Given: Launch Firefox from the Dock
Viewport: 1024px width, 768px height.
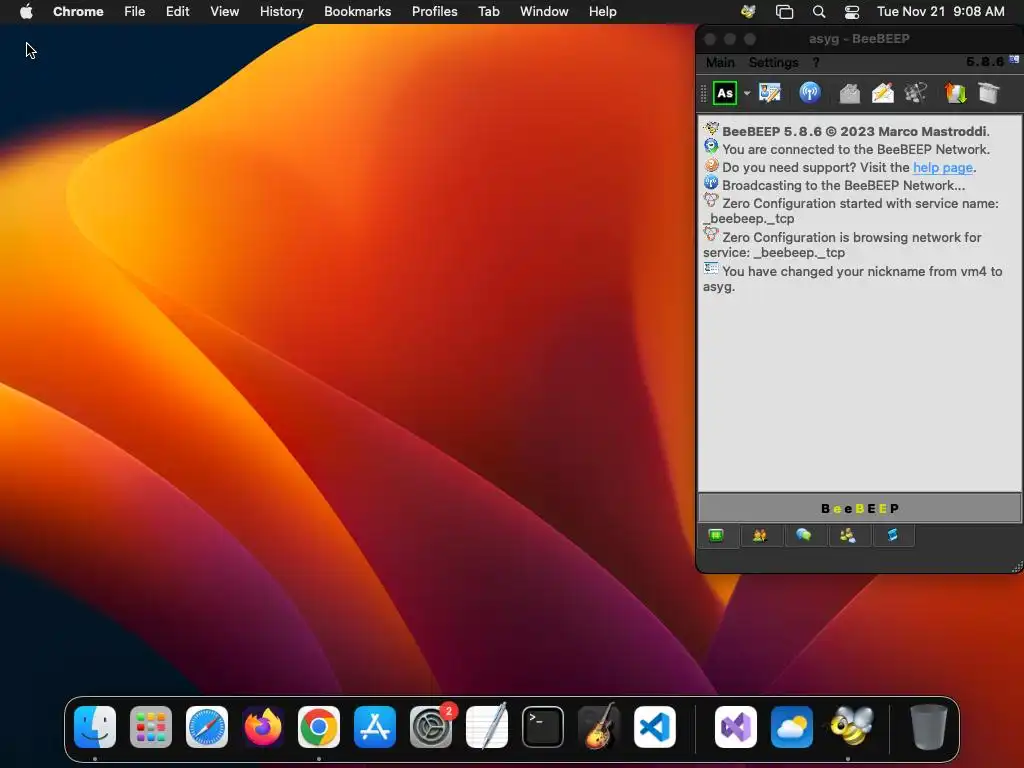Looking at the screenshot, I should [263, 727].
